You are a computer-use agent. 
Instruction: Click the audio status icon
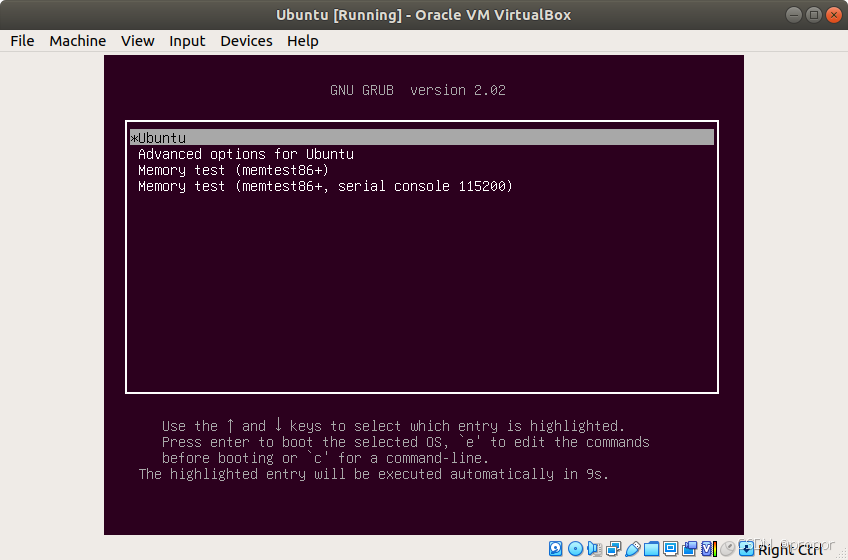594,549
